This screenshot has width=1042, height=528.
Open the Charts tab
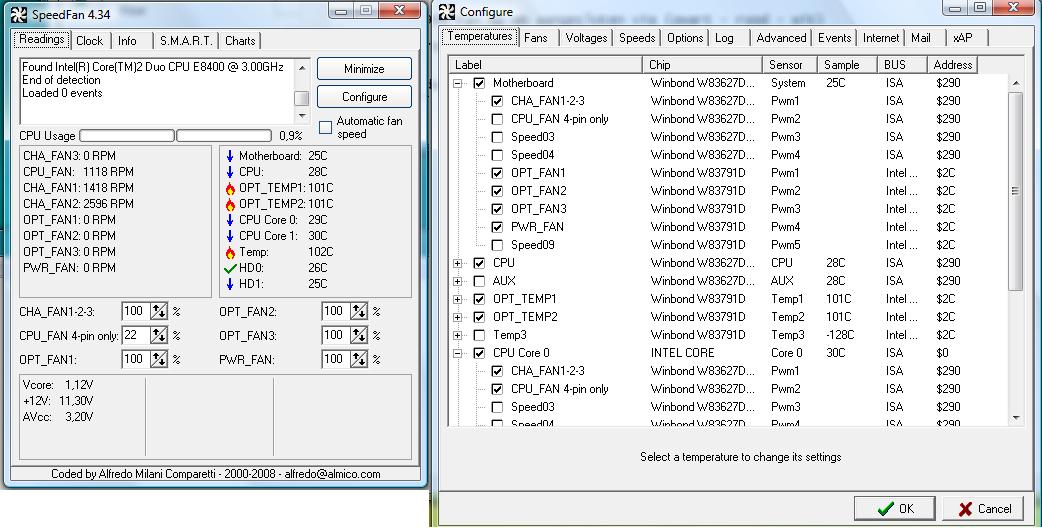pos(240,41)
